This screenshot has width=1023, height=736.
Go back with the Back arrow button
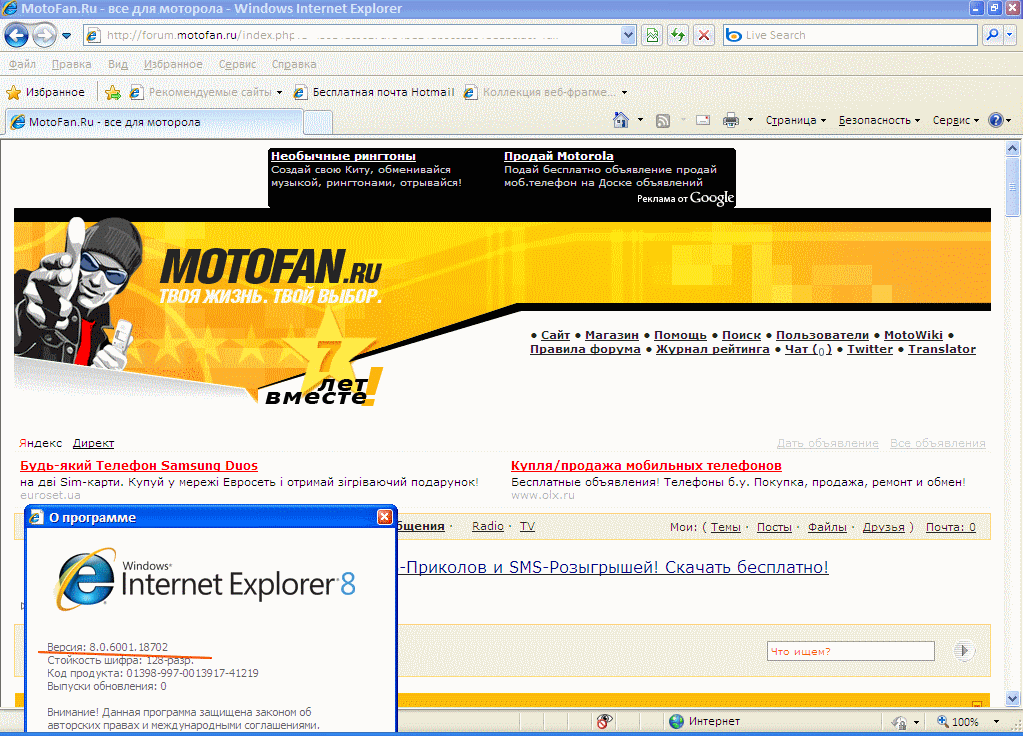pyautogui.click(x=16, y=35)
